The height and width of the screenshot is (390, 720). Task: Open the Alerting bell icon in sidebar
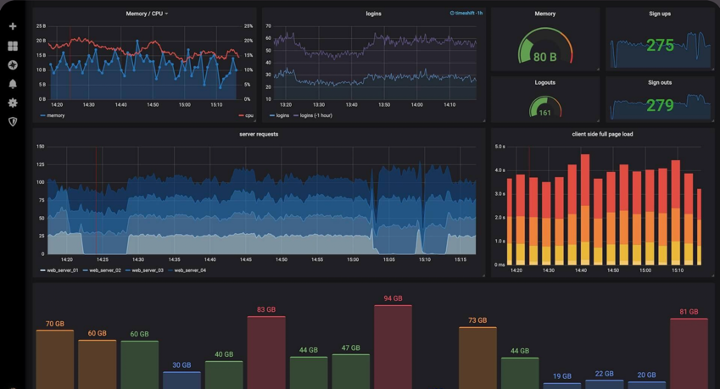tap(13, 84)
